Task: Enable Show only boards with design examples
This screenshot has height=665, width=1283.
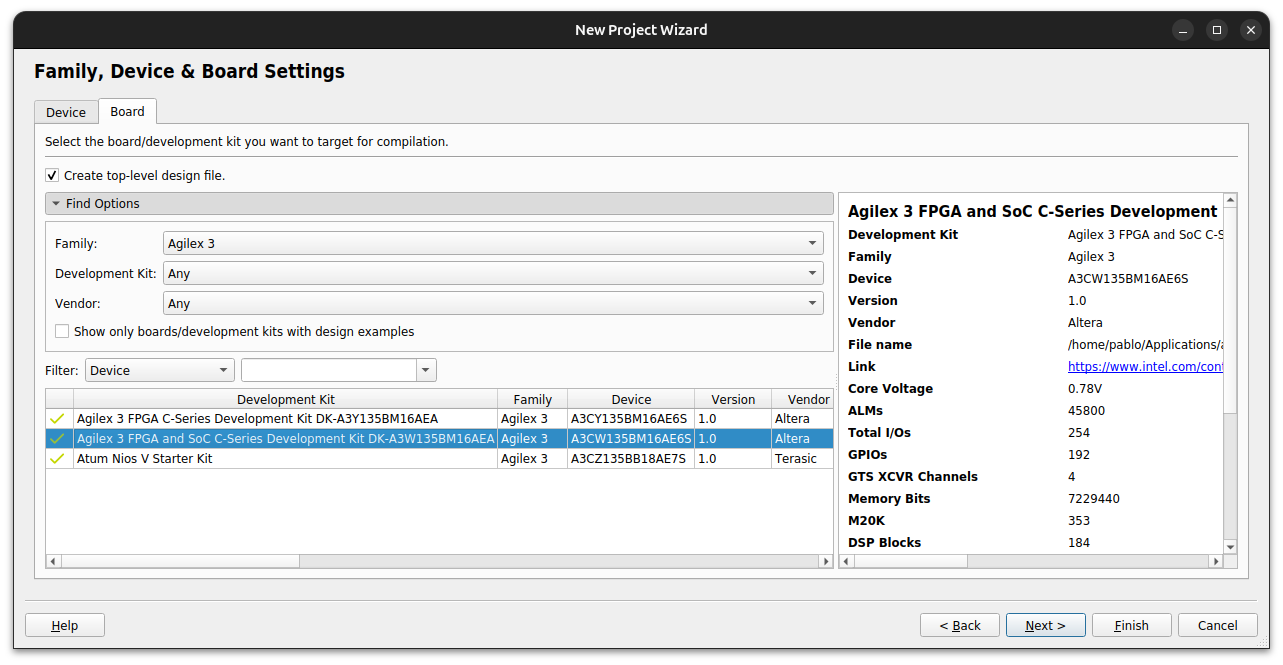Action: [62, 331]
